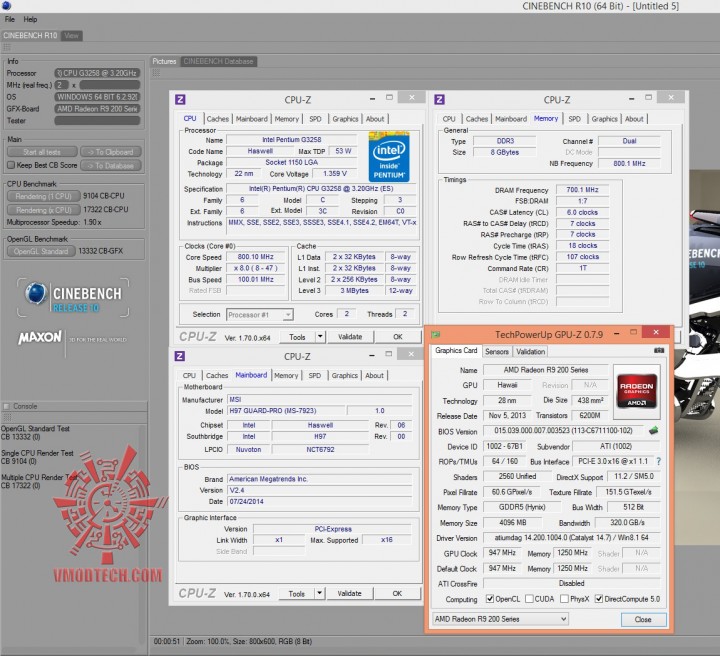
Task: Open About tab in CPU-Z Memory window
Action: 634,118
